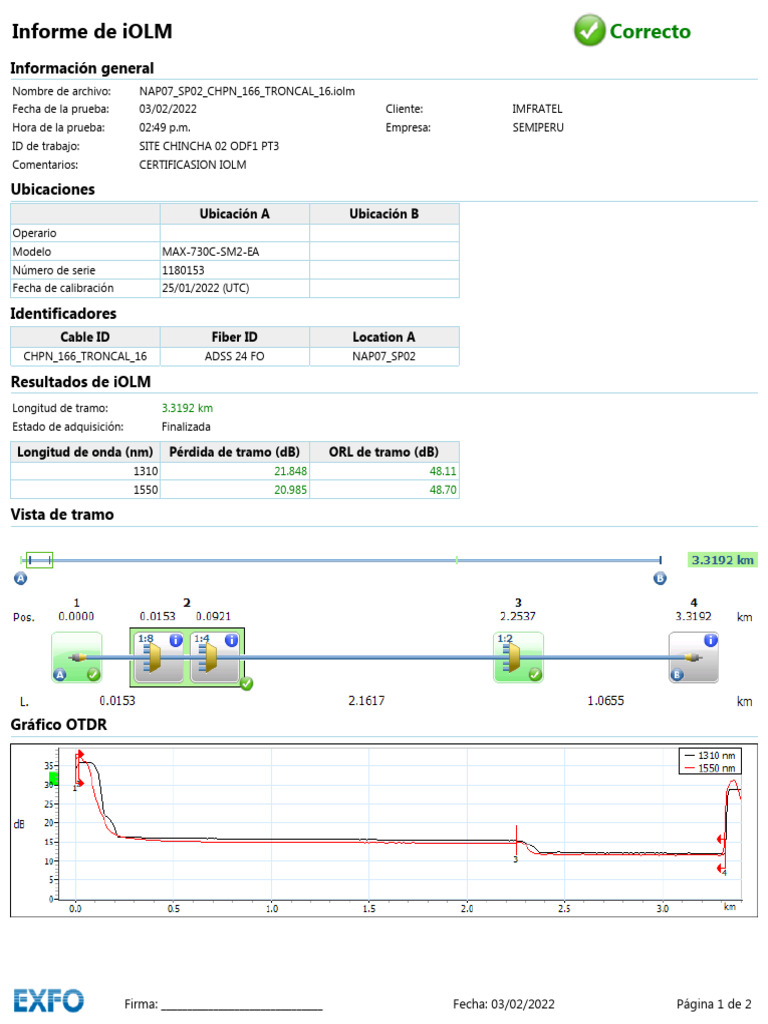Image resolution: width=768 pixels, height=1024 pixels.
Task: Click the company name SEMIPERU
Action: coord(537,128)
